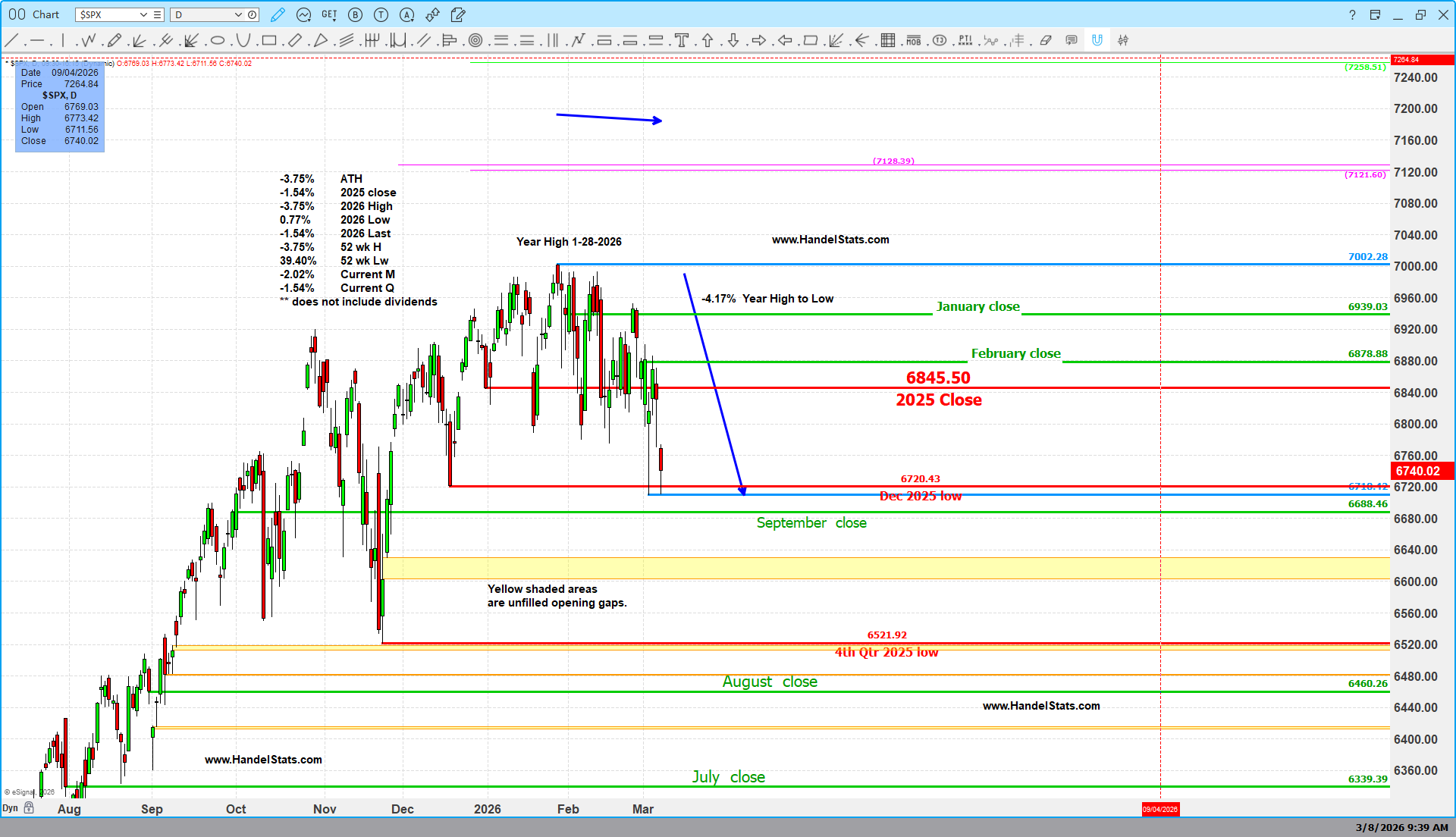This screenshot has height=837, width=1456.
Task: Select the ellipse drawing tool
Action: [218, 40]
